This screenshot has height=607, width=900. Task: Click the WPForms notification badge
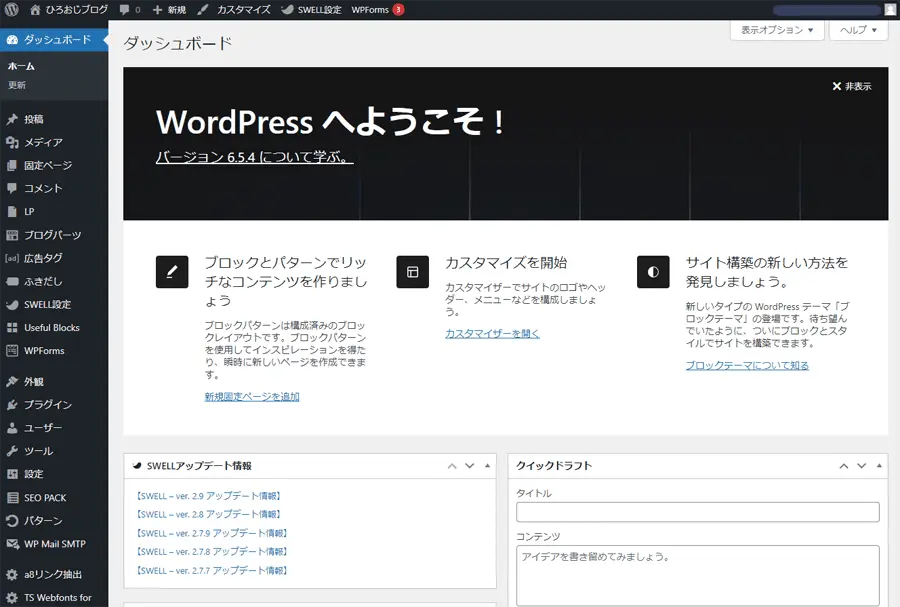398,9
